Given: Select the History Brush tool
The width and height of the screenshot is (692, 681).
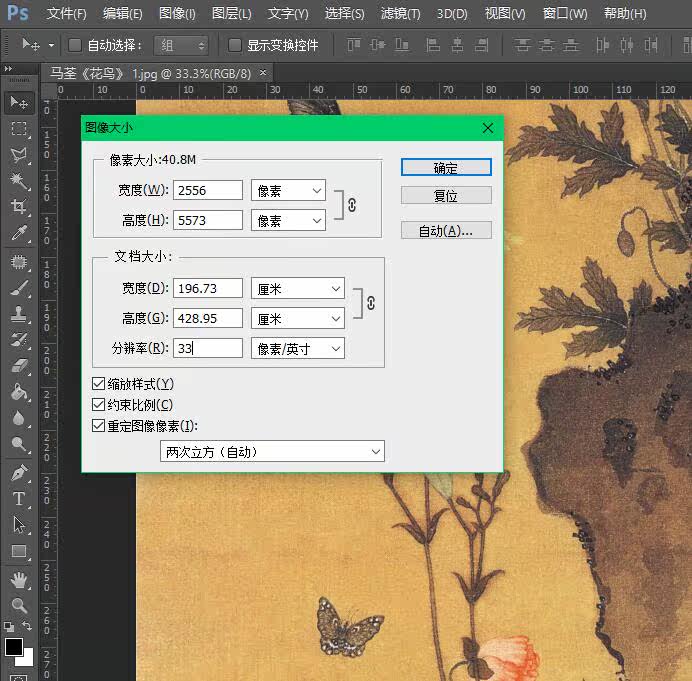Looking at the screenshot, I should (x=19, y=340).
